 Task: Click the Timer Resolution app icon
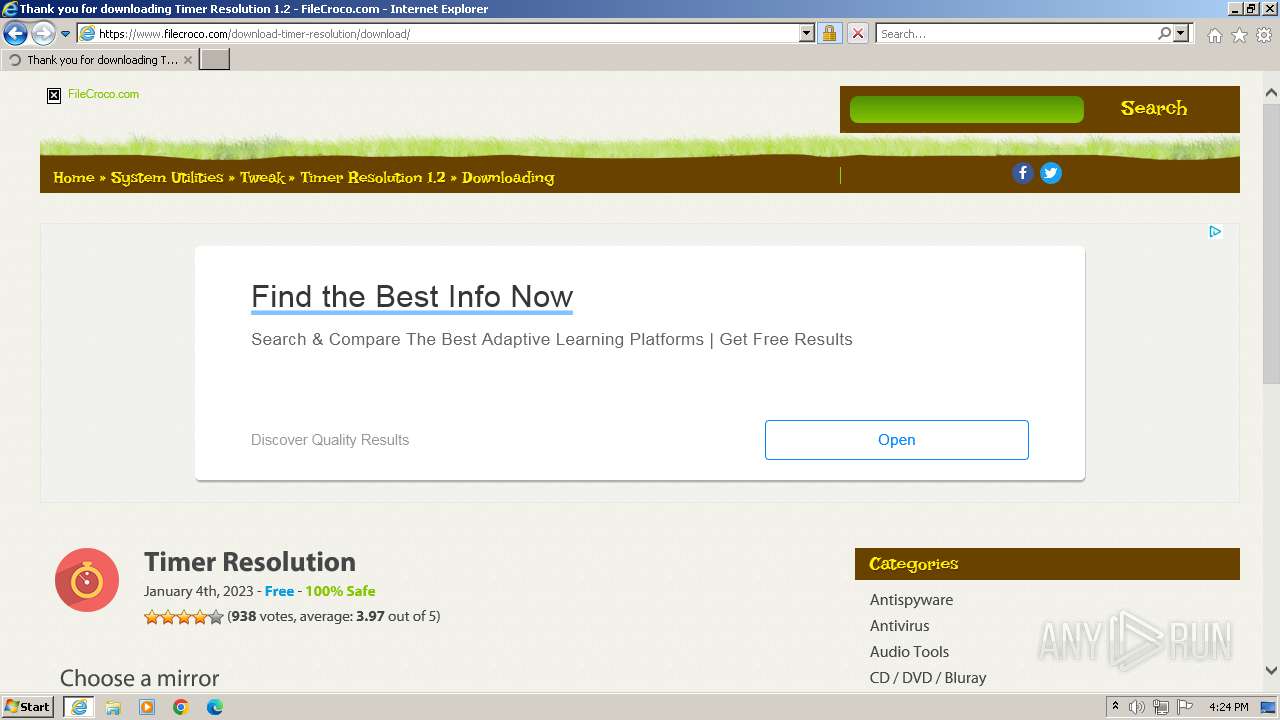click(87, 580)
